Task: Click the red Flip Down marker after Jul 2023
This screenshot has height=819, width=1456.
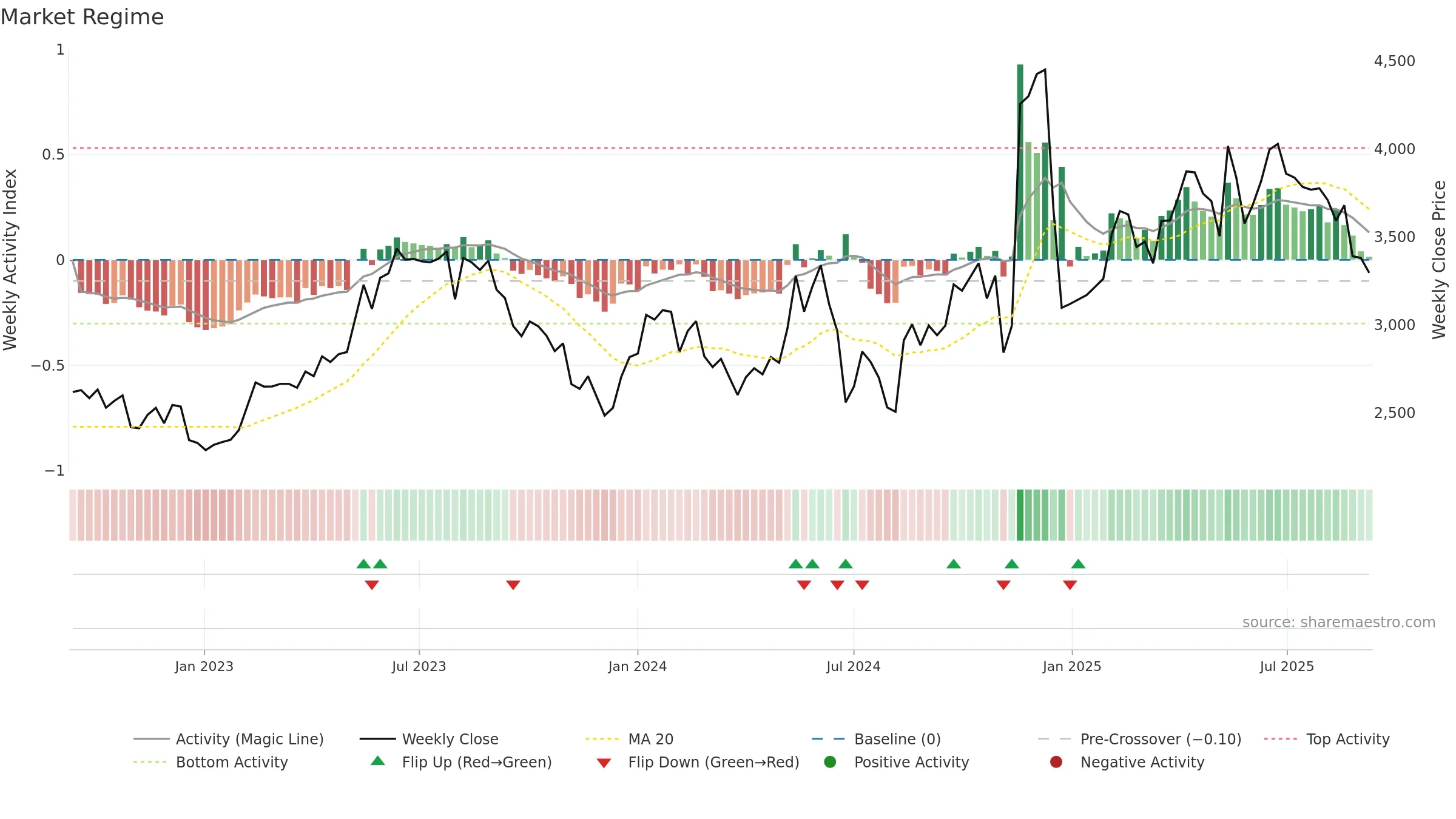Action: pyautogui.click(x=513, y=585)
